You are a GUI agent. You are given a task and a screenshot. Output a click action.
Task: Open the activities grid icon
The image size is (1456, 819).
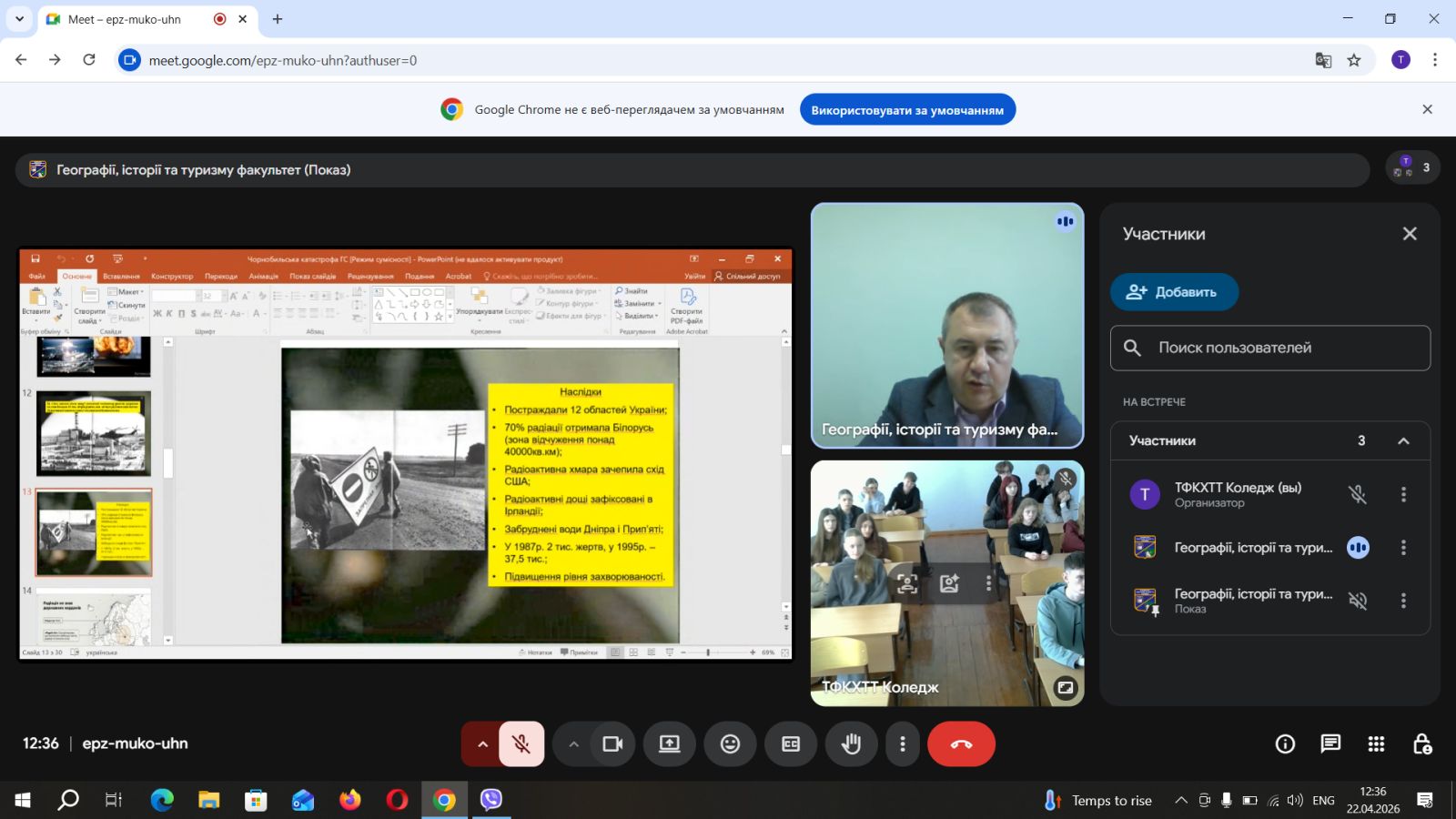[x=1376, y=744]
